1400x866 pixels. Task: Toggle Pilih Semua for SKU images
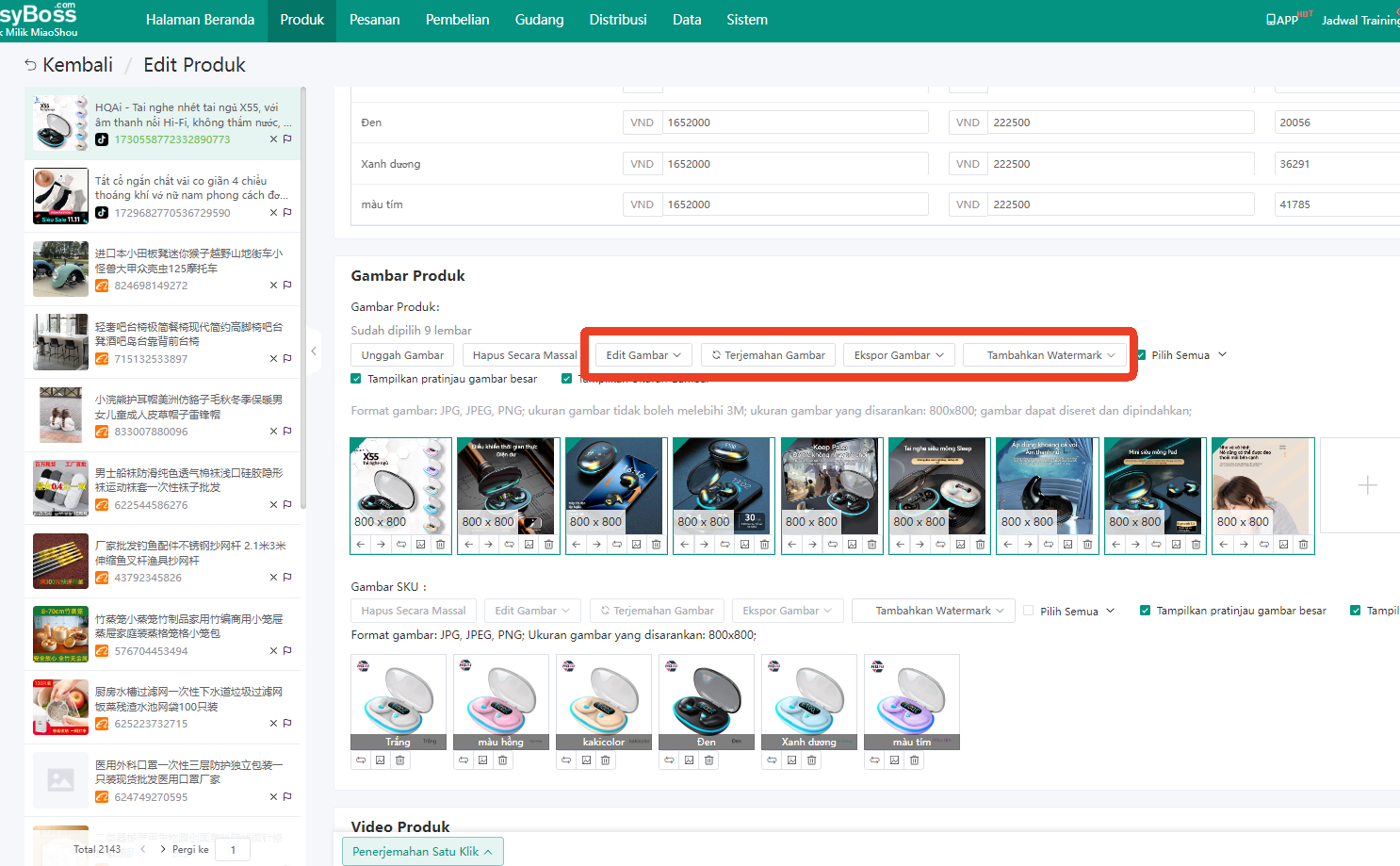(x=1029, y=611)
